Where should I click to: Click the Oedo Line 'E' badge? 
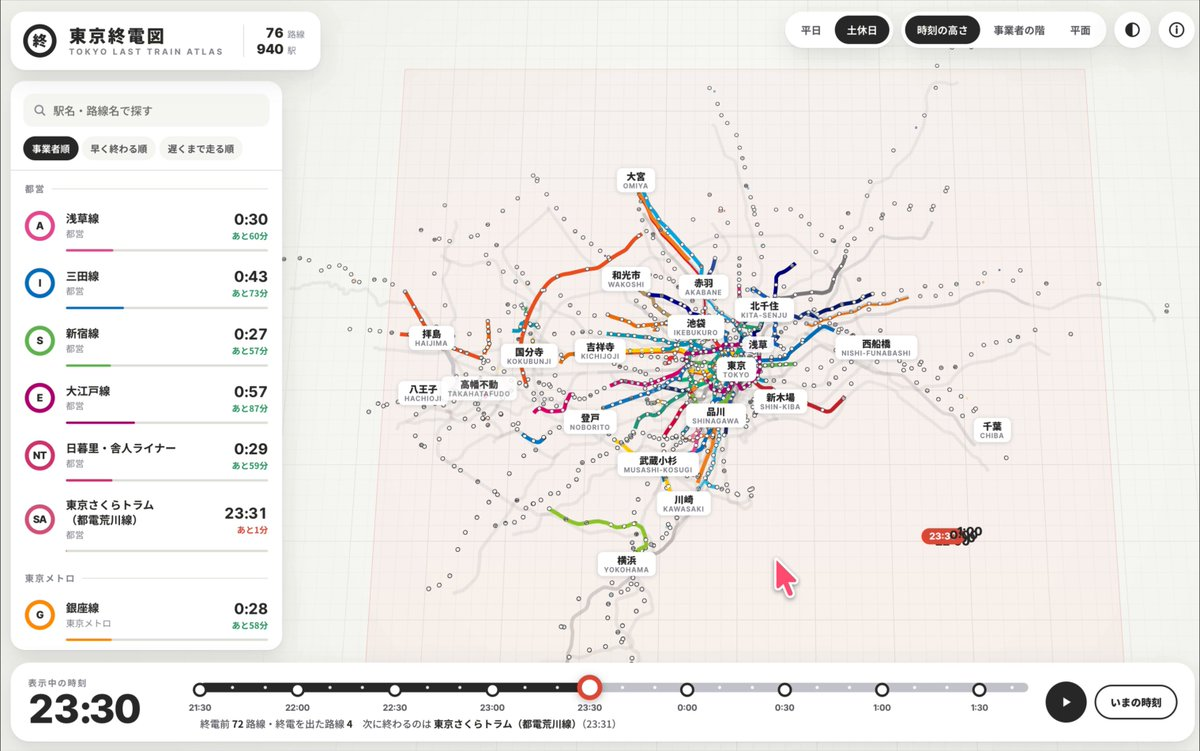[x=40, y=399]
